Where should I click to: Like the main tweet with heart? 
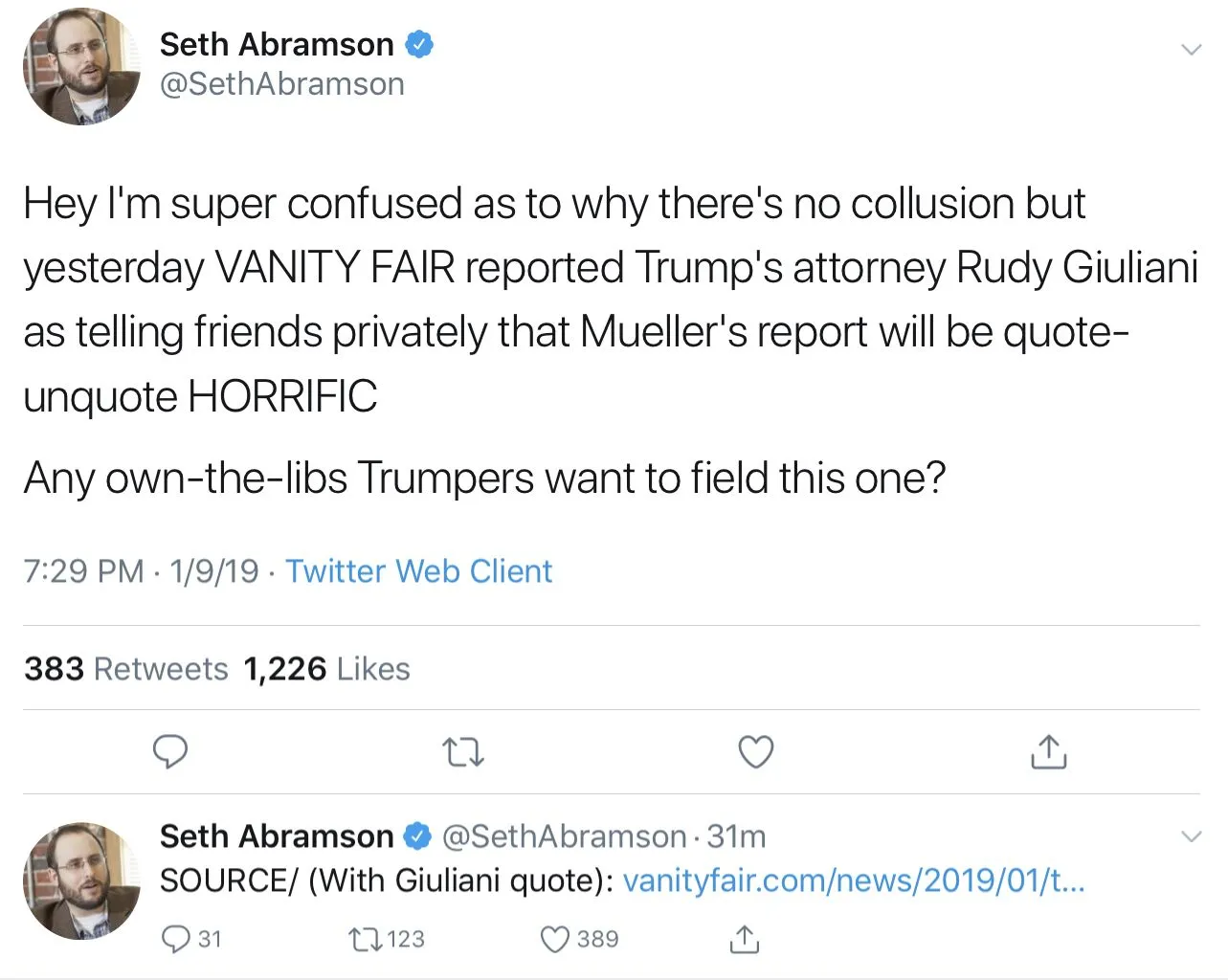pyautogui.click(x=756, y=753)
